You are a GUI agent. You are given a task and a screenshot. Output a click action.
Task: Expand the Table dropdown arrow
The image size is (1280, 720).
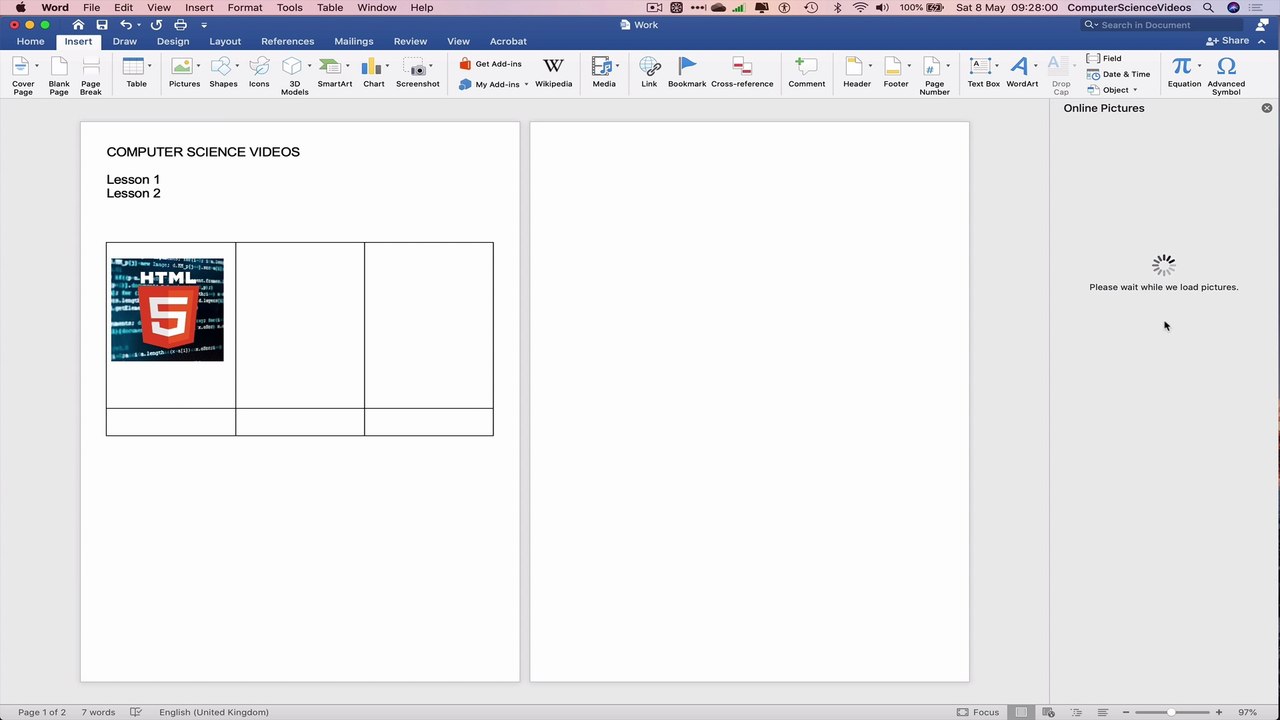coord(150,66)
